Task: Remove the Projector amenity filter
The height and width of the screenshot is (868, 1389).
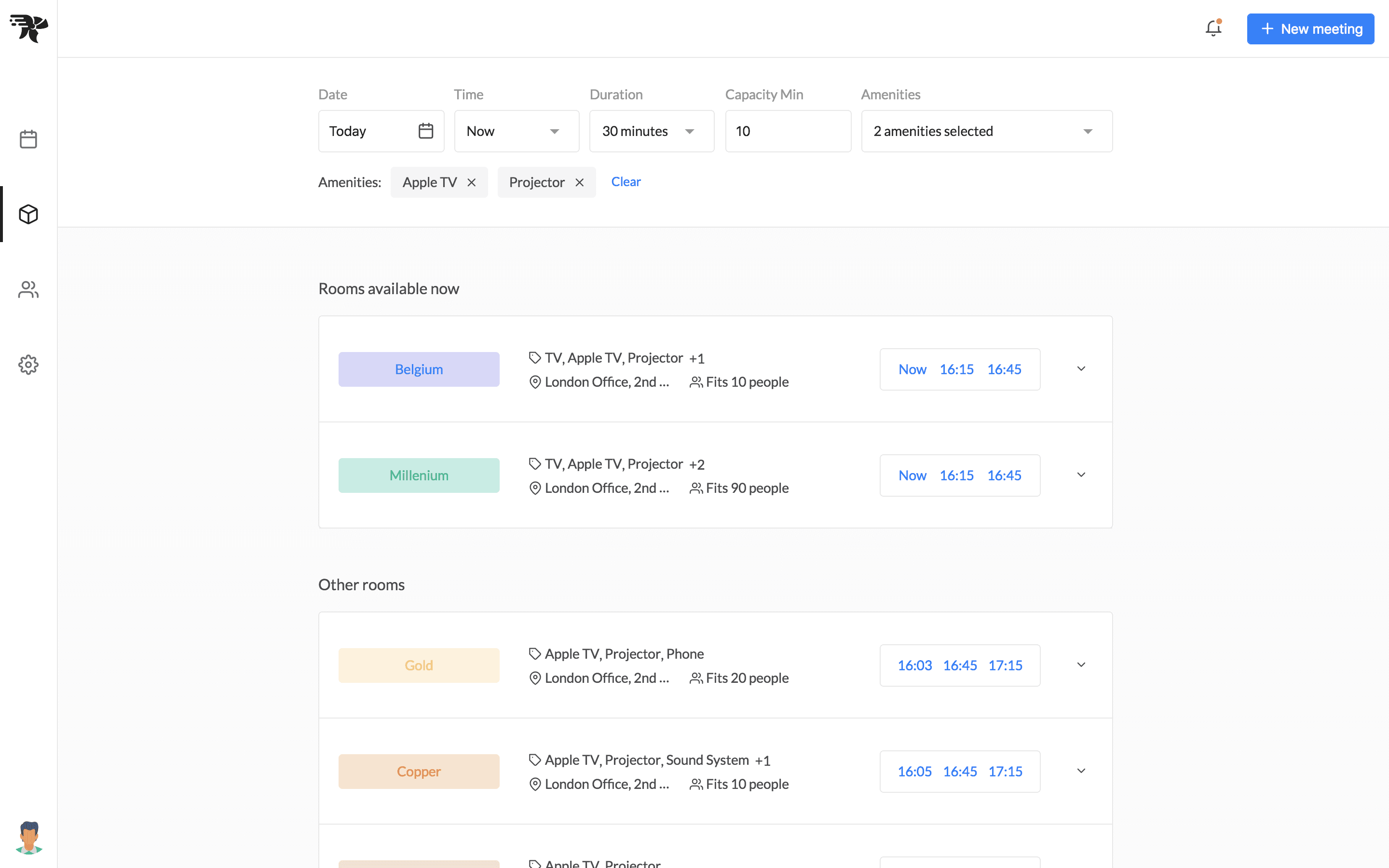Action: pyautogui.click(x=579, y=183)
